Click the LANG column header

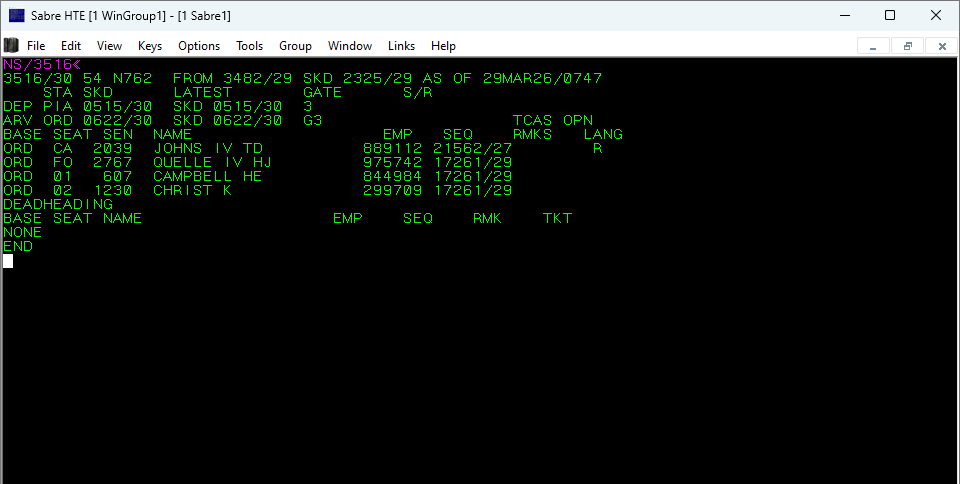(x=603, y=135)
